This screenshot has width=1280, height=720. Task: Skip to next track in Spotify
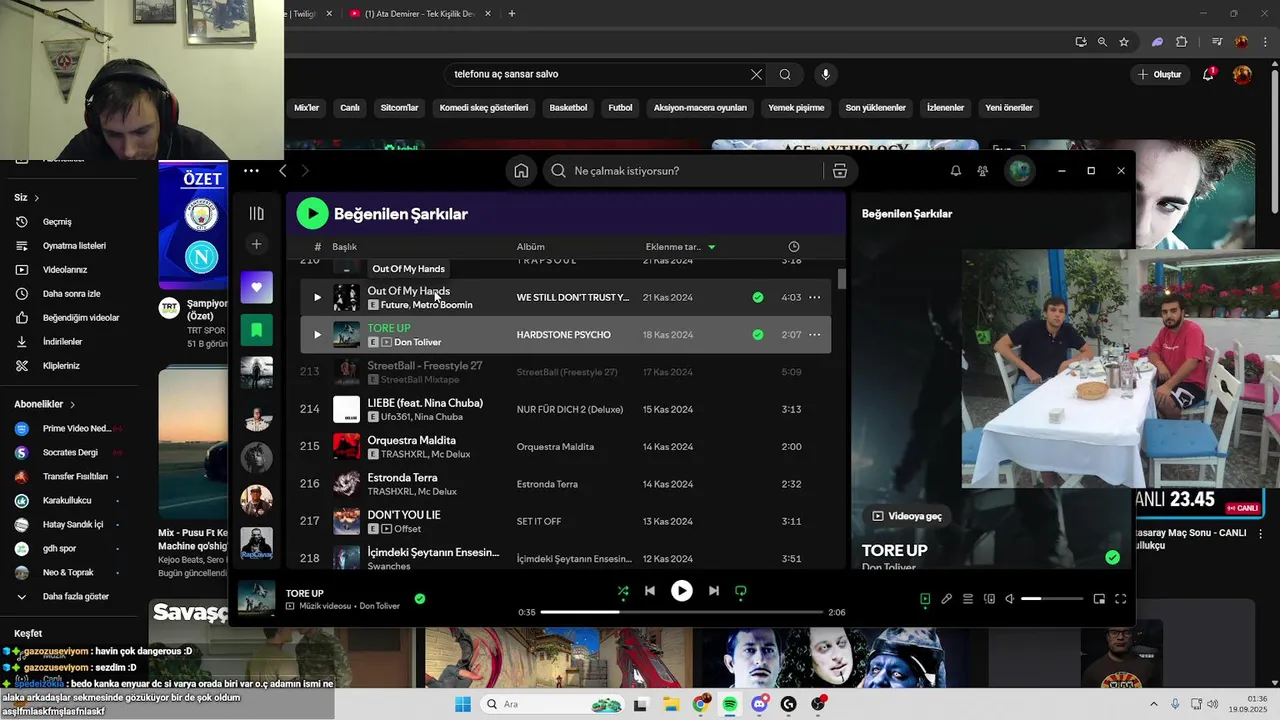click(714, 591)
